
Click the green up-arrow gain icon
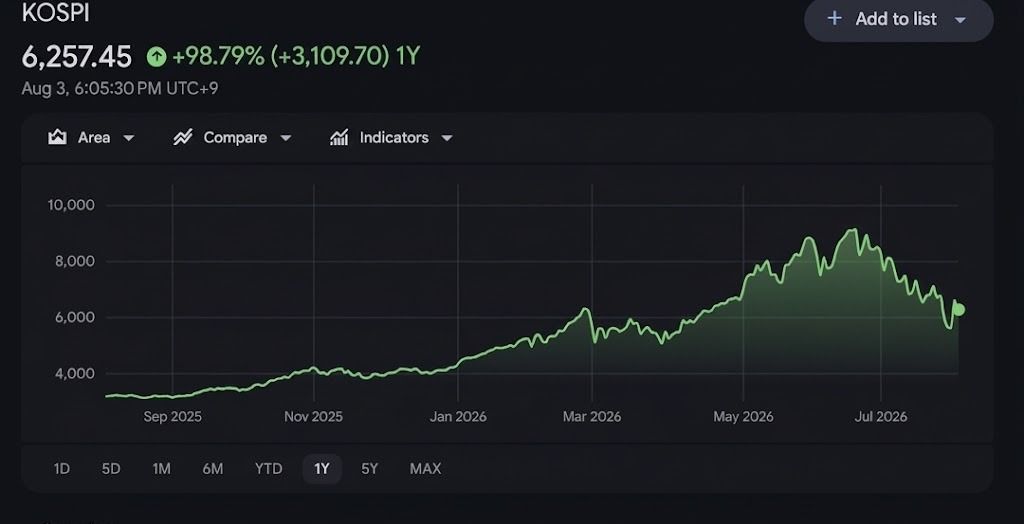click(156, 57)
